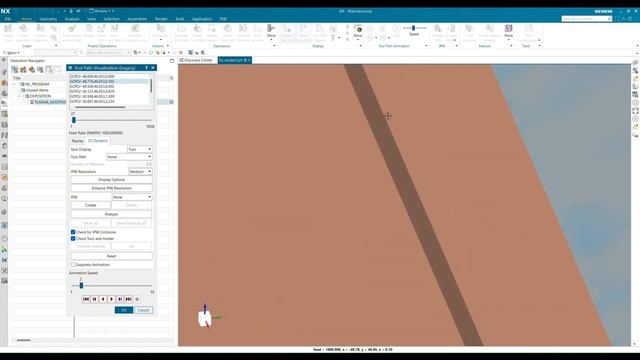640x360 pixels.
Task: Open the Analysis ribbon tab
Action: pyautogui.click(x=72, y=19)
